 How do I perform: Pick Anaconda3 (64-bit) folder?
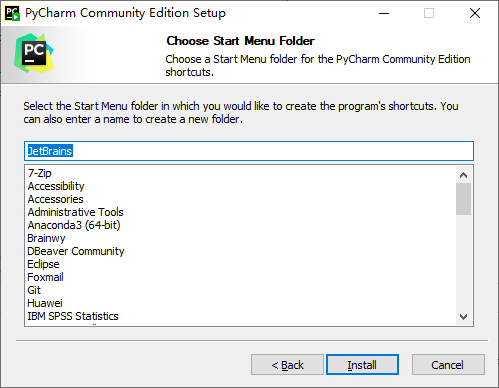tap(74, 225)
